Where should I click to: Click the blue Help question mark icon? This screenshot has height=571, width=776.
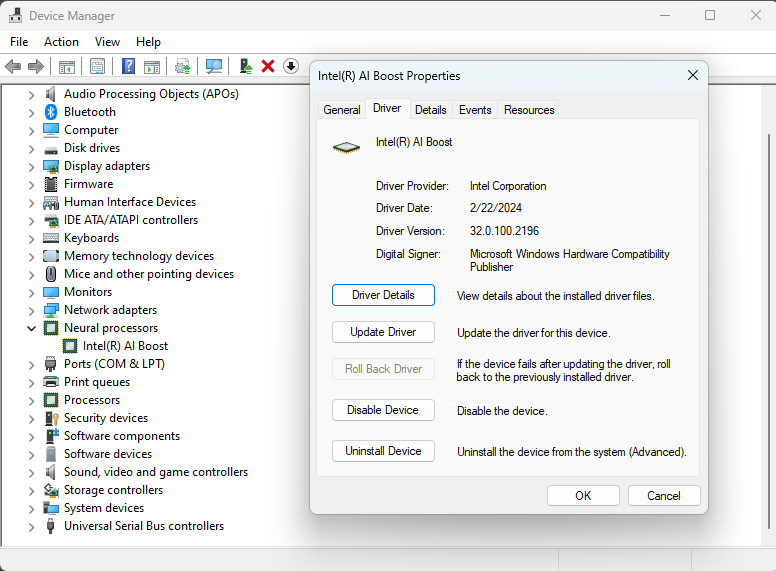pyautogui.click(x=129, y=66)
